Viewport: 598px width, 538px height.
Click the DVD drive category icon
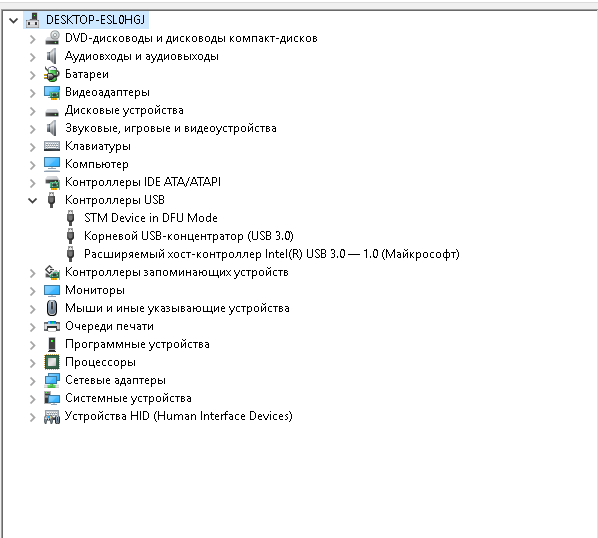(x=52, y=38)
